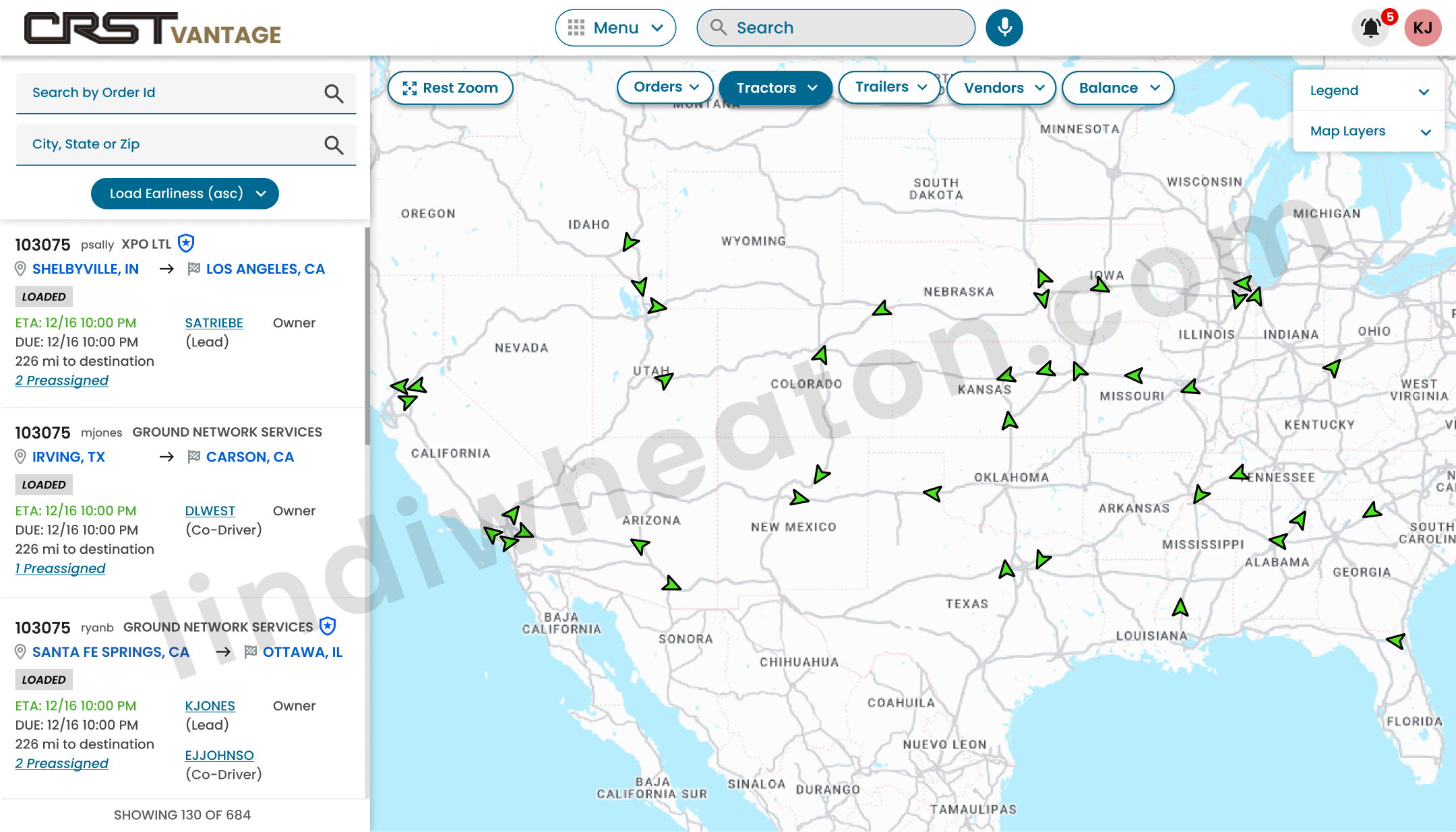Click the magnifier icon in Order Id search
The height and width of the screenshot is (832, 1456).
[x=334, y=94]
